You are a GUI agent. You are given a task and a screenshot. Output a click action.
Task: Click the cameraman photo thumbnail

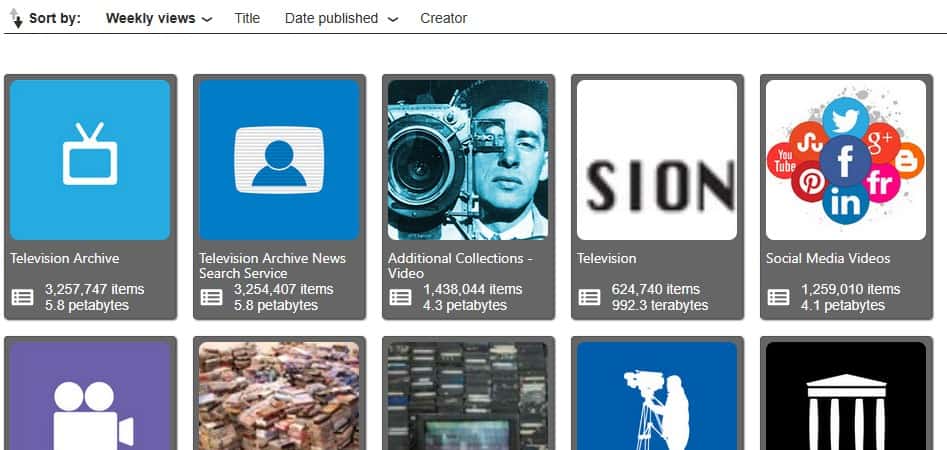(x=468, y=160)
